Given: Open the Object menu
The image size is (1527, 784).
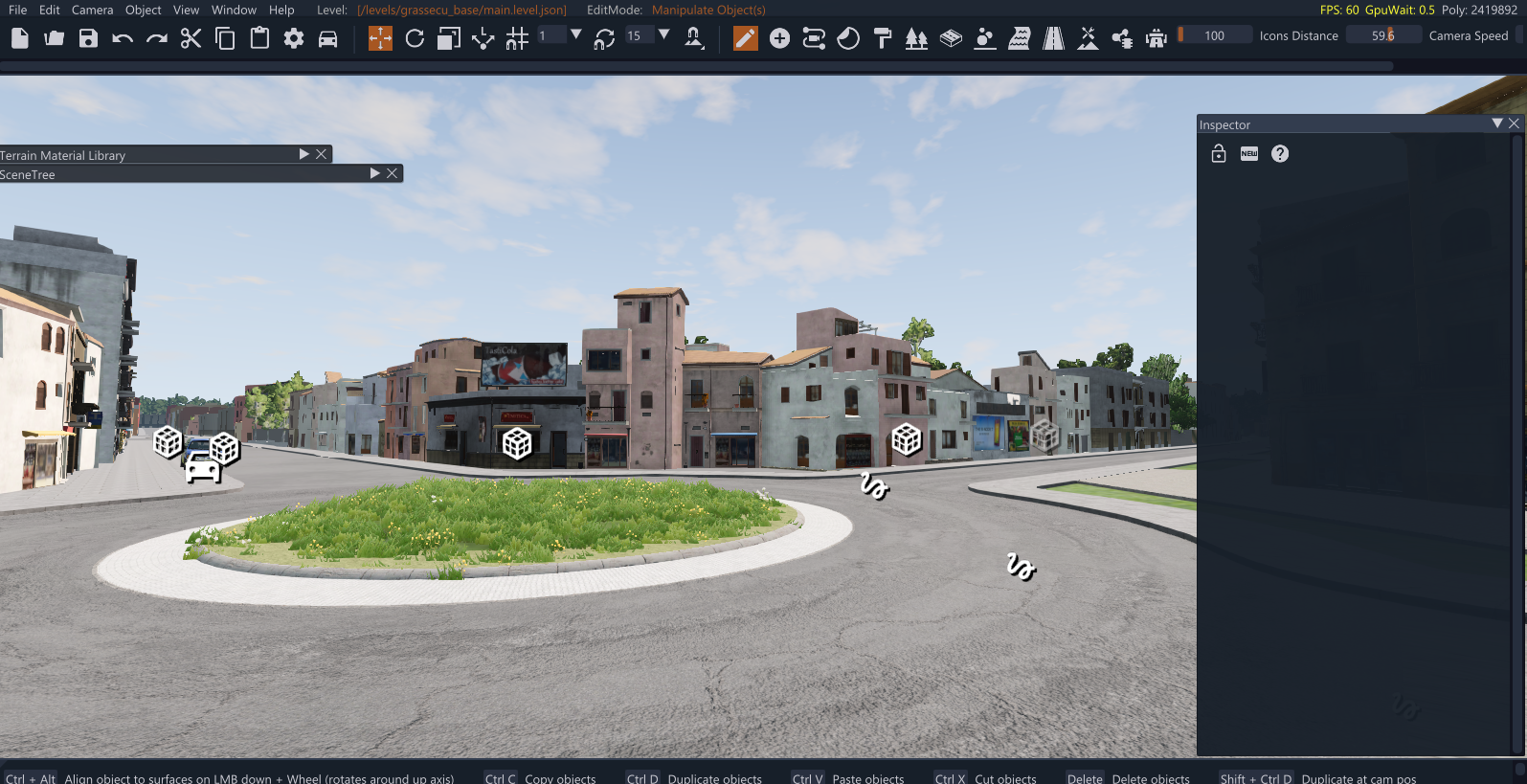Looking at the screenshot, I should point(144,10).
